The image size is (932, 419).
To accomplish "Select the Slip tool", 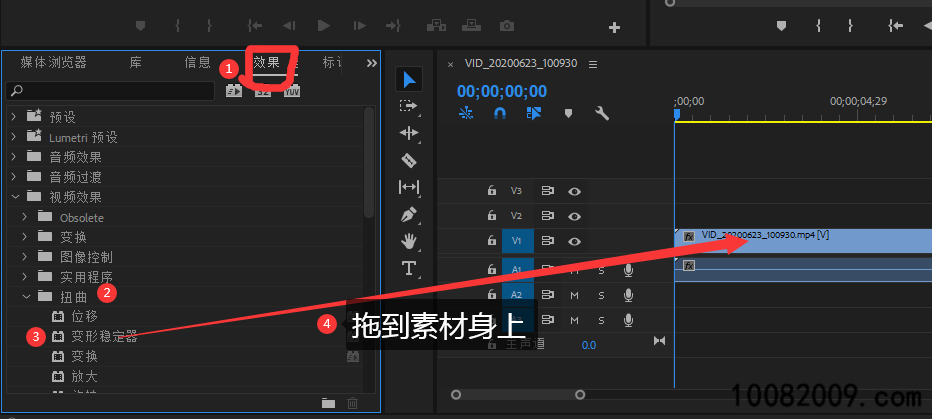I will 409,187.
